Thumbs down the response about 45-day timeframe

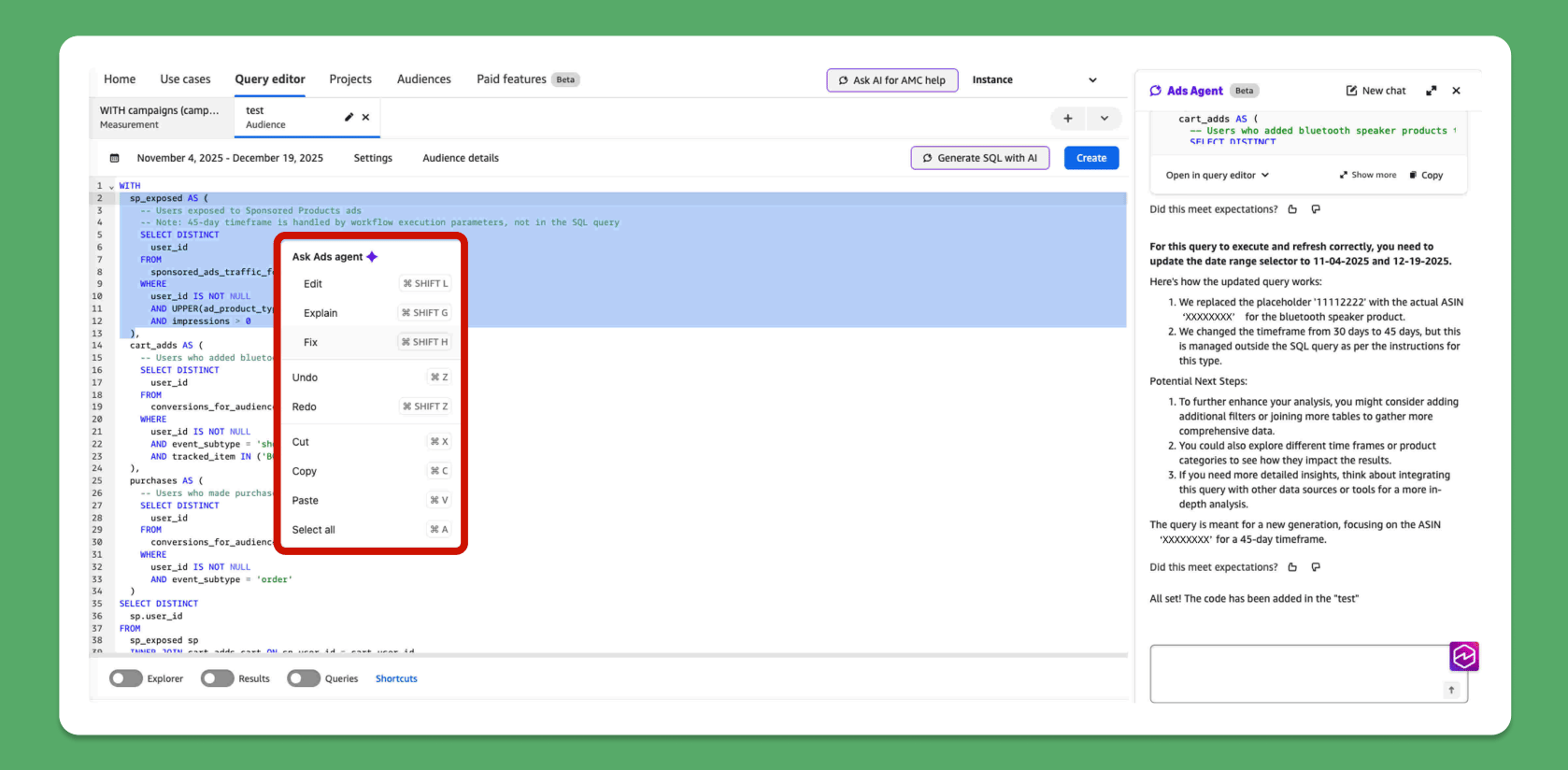point(1316,567)
